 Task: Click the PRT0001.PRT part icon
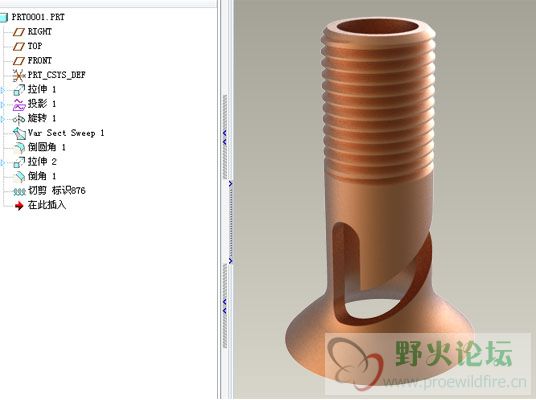pos(3,17)
